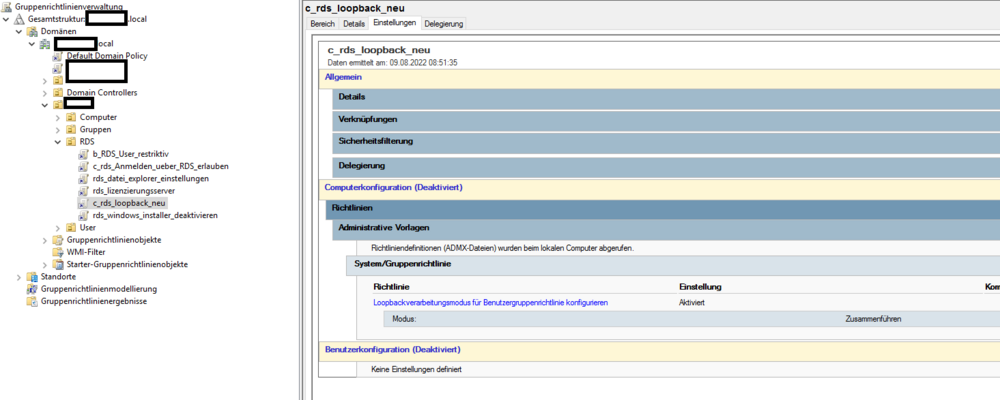Expand the Sicherheitsfilterung section header

tap(375, 142)
